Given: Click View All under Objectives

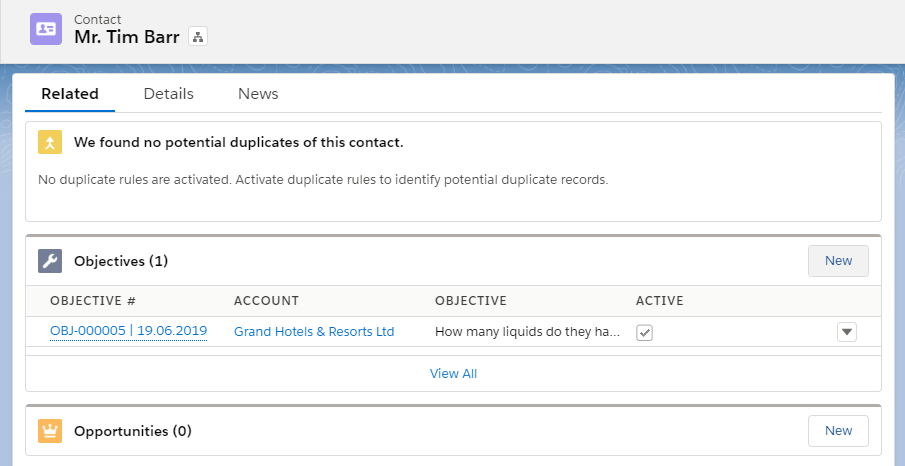Looking at the screenshot, I should 453,374.
